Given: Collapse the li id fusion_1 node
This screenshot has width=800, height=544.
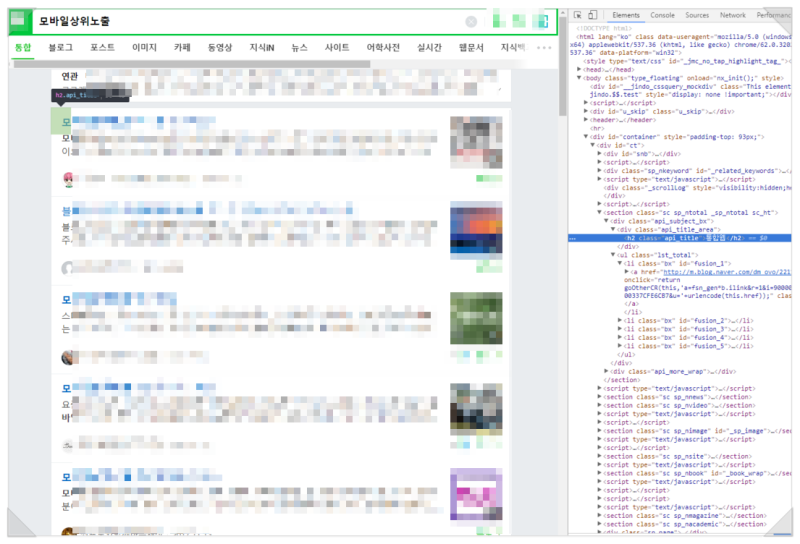Looking at the screenshot, I should 620,264.
